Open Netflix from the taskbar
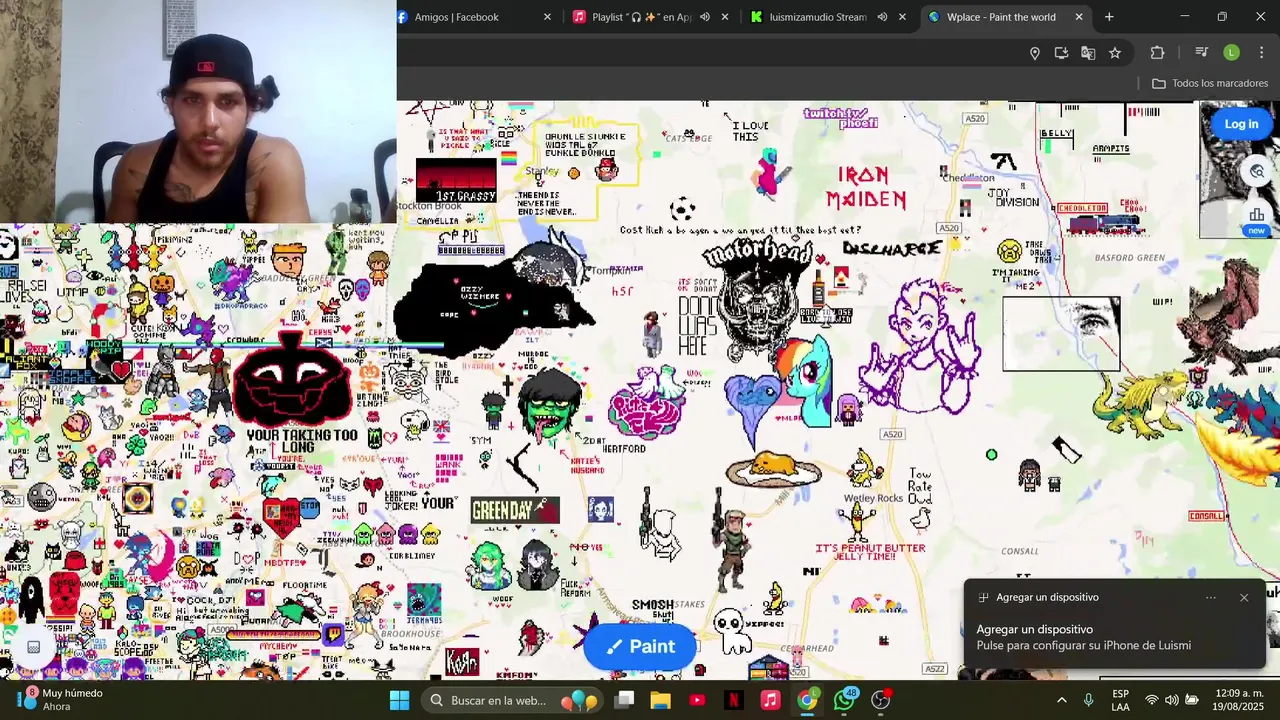Screen dimensions: 1280x720 734,700
